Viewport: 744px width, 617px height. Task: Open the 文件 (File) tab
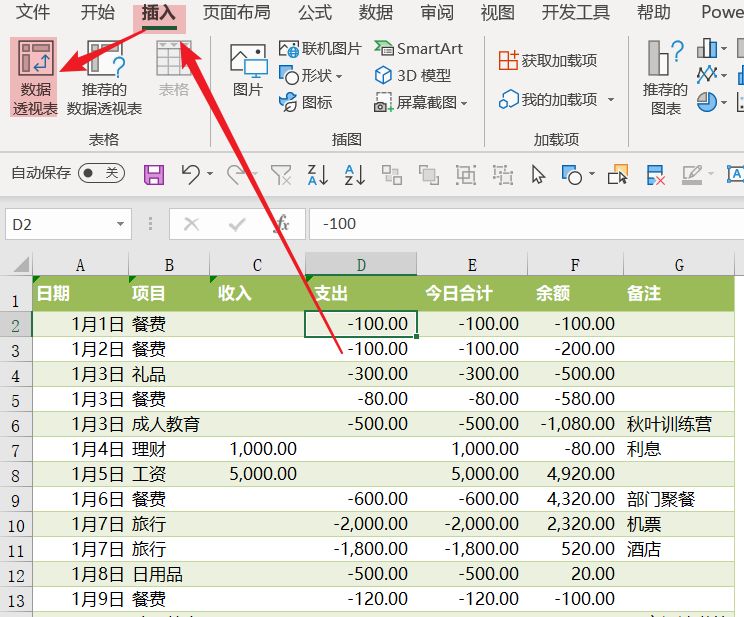click(x=33, y=12)
